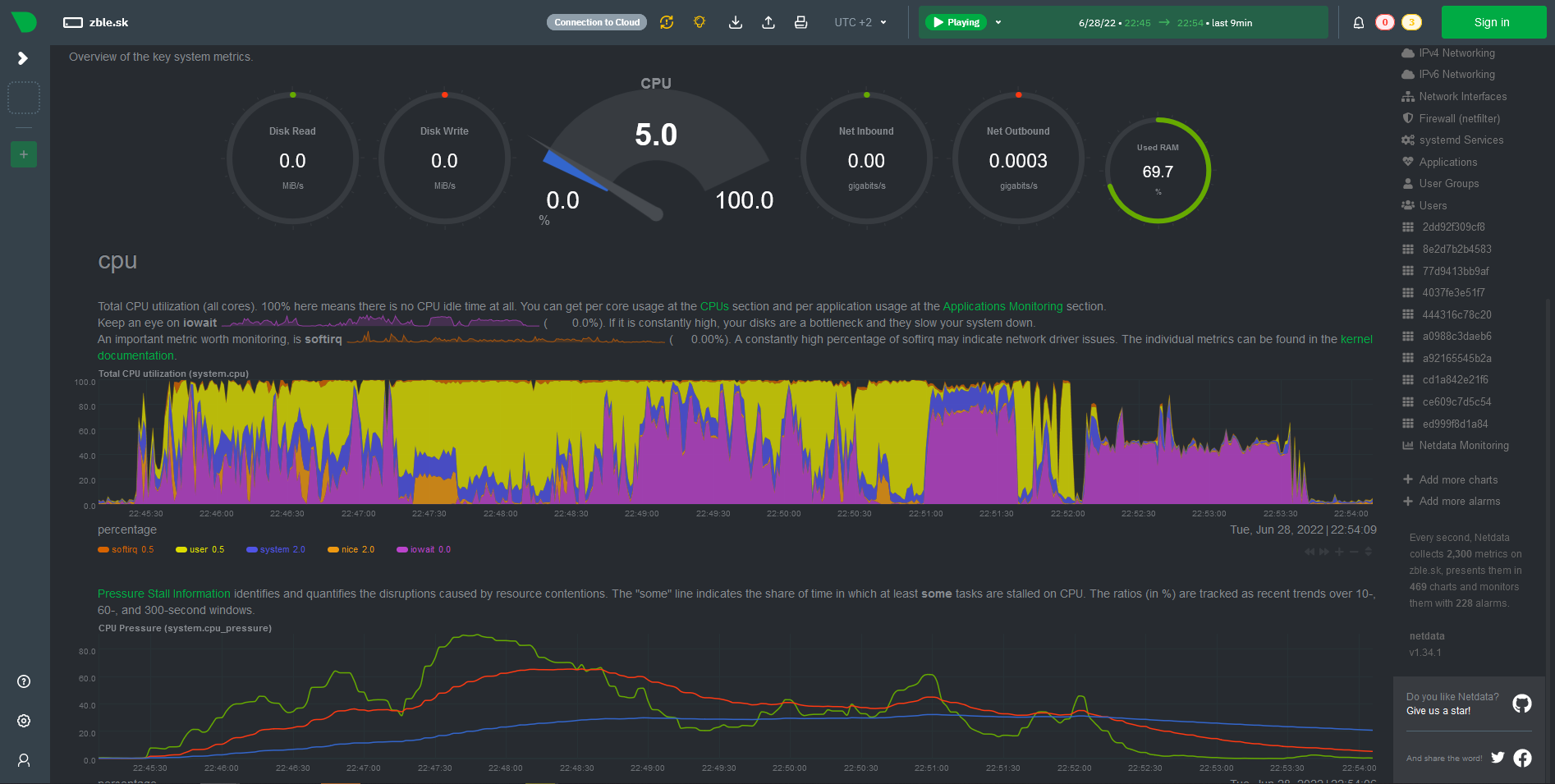This screenshot has height=784, width=1555.
Task: Select Applications in the right menu
Action: (x=1447, y=163)
